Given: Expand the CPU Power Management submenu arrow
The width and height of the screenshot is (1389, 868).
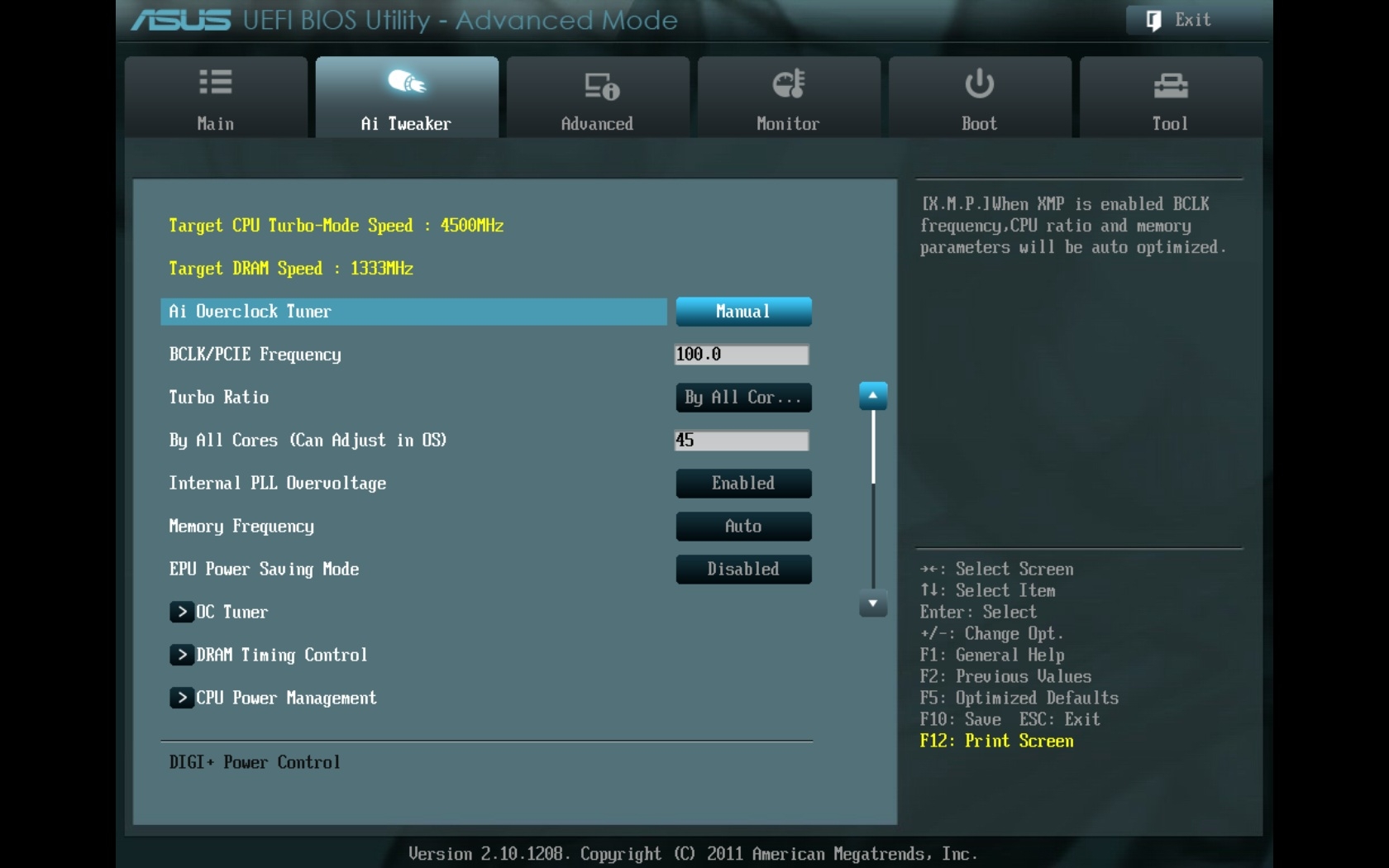Looking at the screenshot, I should [182, 698].
